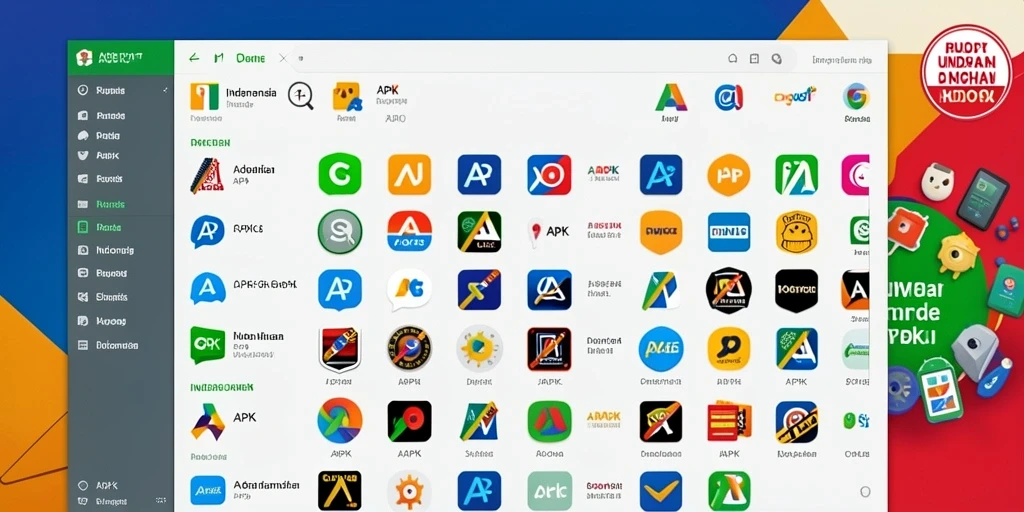Click the 'ACCODEN' section heading
The image size is (1024, 512).
click(210, 142)
